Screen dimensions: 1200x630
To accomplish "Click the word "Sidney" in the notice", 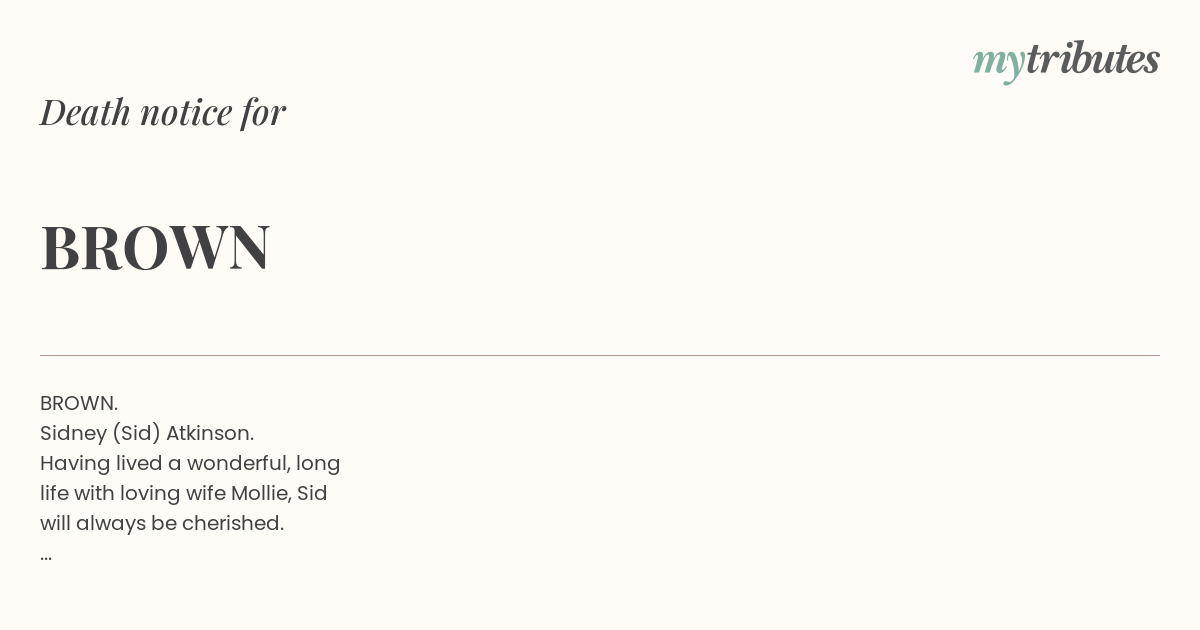I will point(73,434).
